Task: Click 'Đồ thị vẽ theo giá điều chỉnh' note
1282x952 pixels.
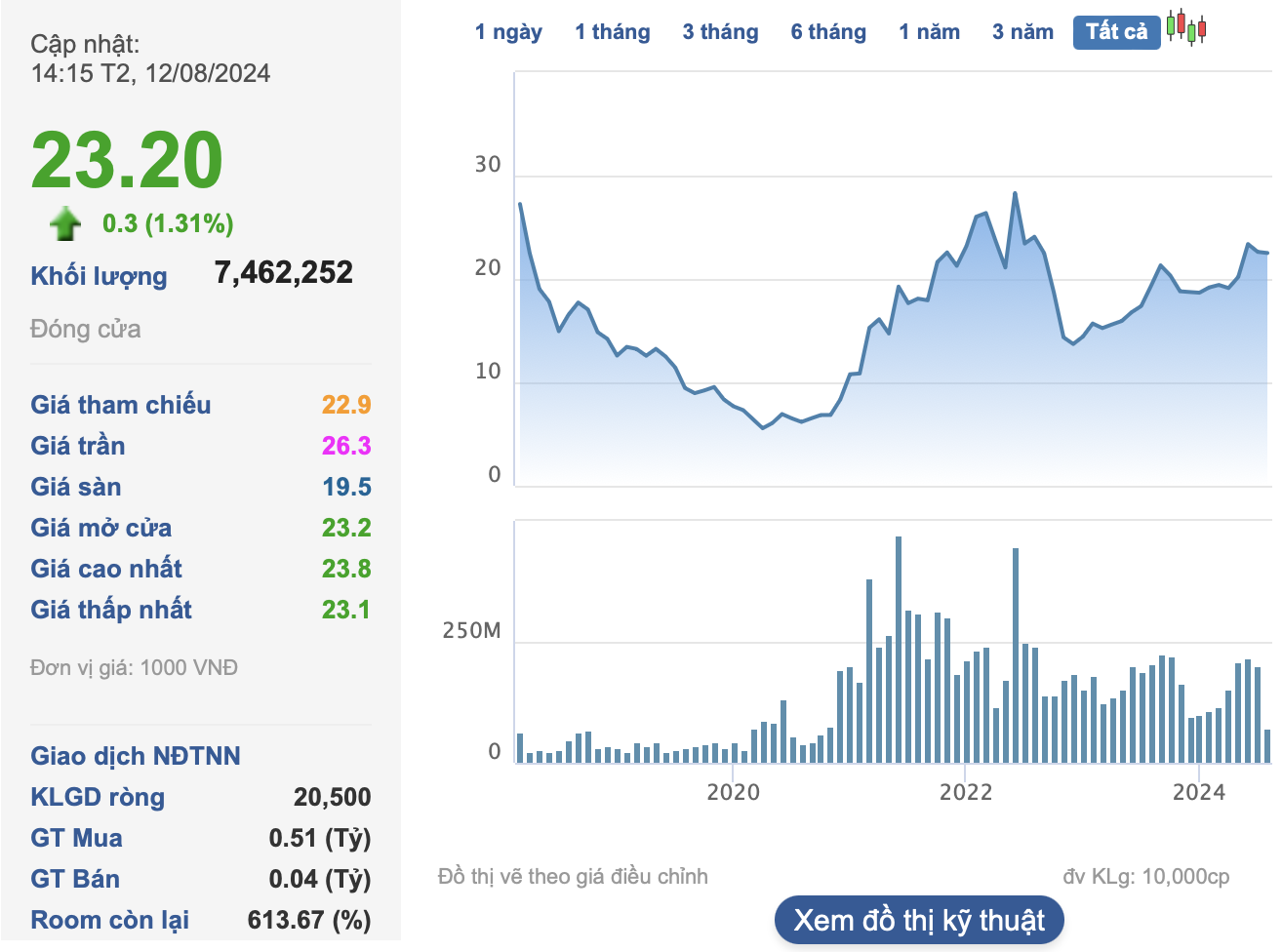Action: pos(573,877)
